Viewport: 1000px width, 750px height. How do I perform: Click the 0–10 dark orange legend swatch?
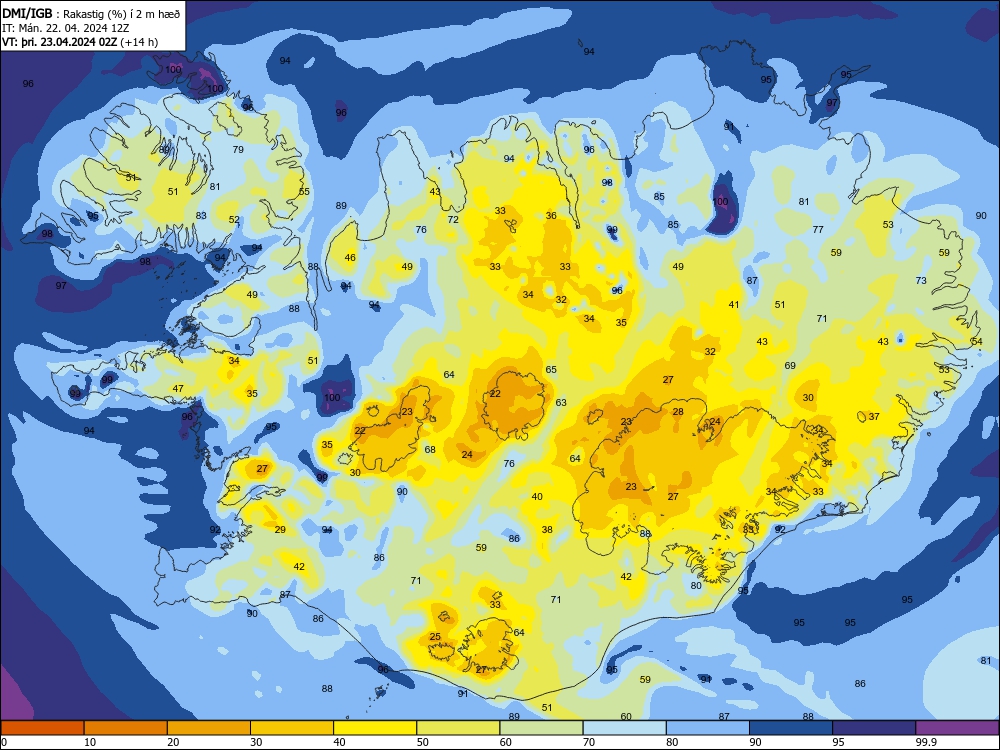tap(42, 728)
